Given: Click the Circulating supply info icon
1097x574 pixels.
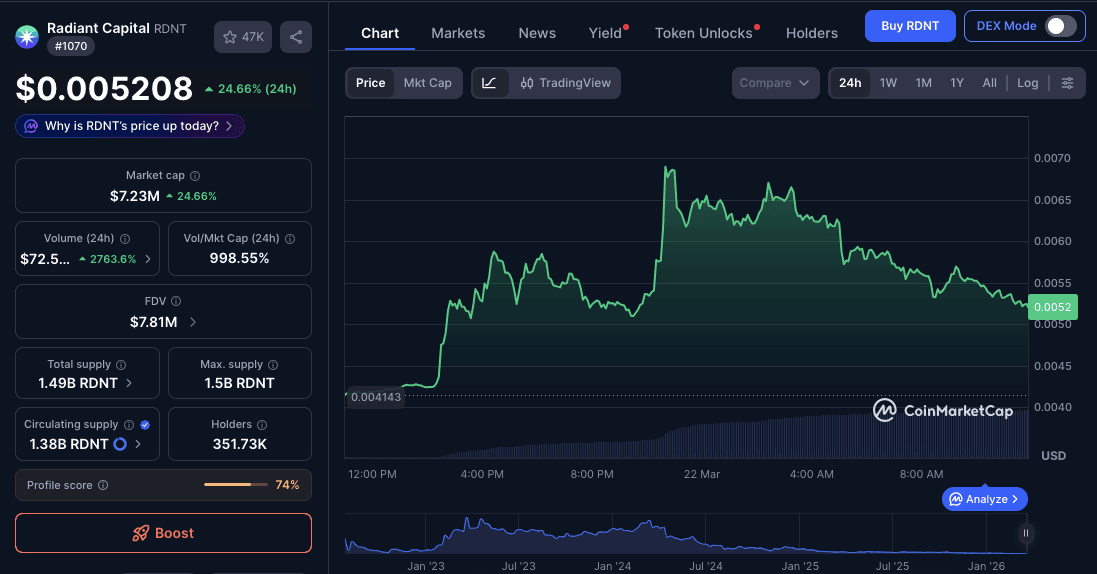Looking at the screenshot, I should (129, 425).
